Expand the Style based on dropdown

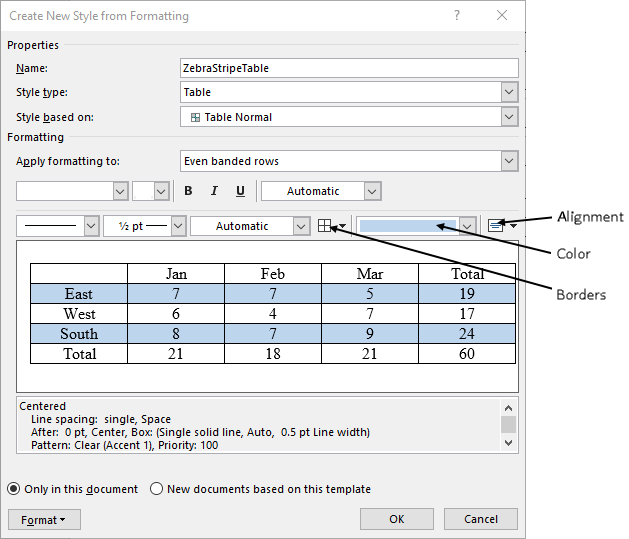click(x=509, y=117)
